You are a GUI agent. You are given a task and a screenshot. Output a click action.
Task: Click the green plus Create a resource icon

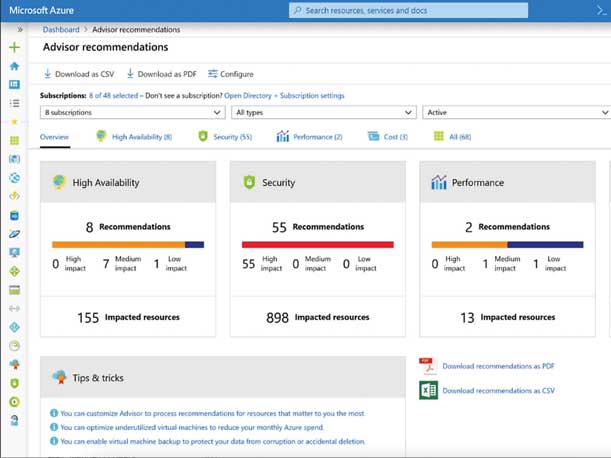pos(14,48)
